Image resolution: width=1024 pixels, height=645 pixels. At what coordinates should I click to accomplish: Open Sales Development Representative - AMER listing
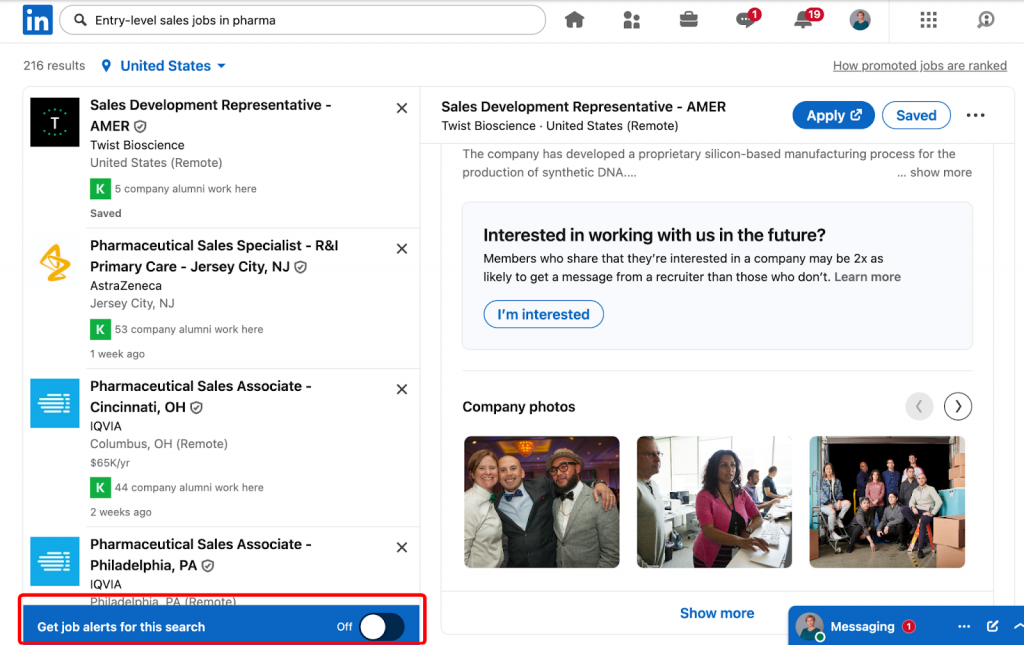(210, 116)
